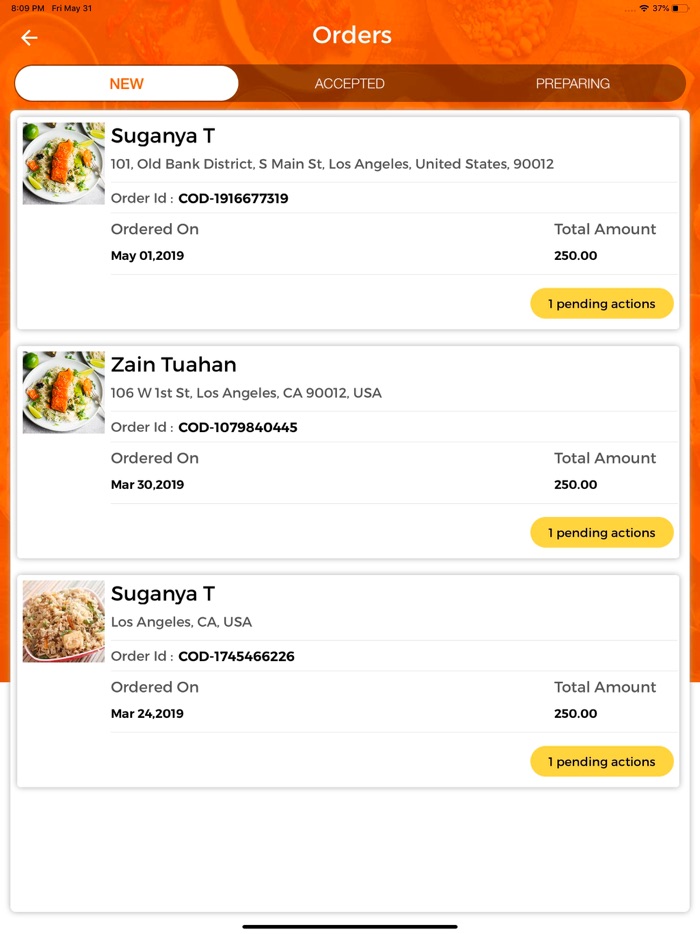Switch to the ACCEPTED tab

[350, 84]
